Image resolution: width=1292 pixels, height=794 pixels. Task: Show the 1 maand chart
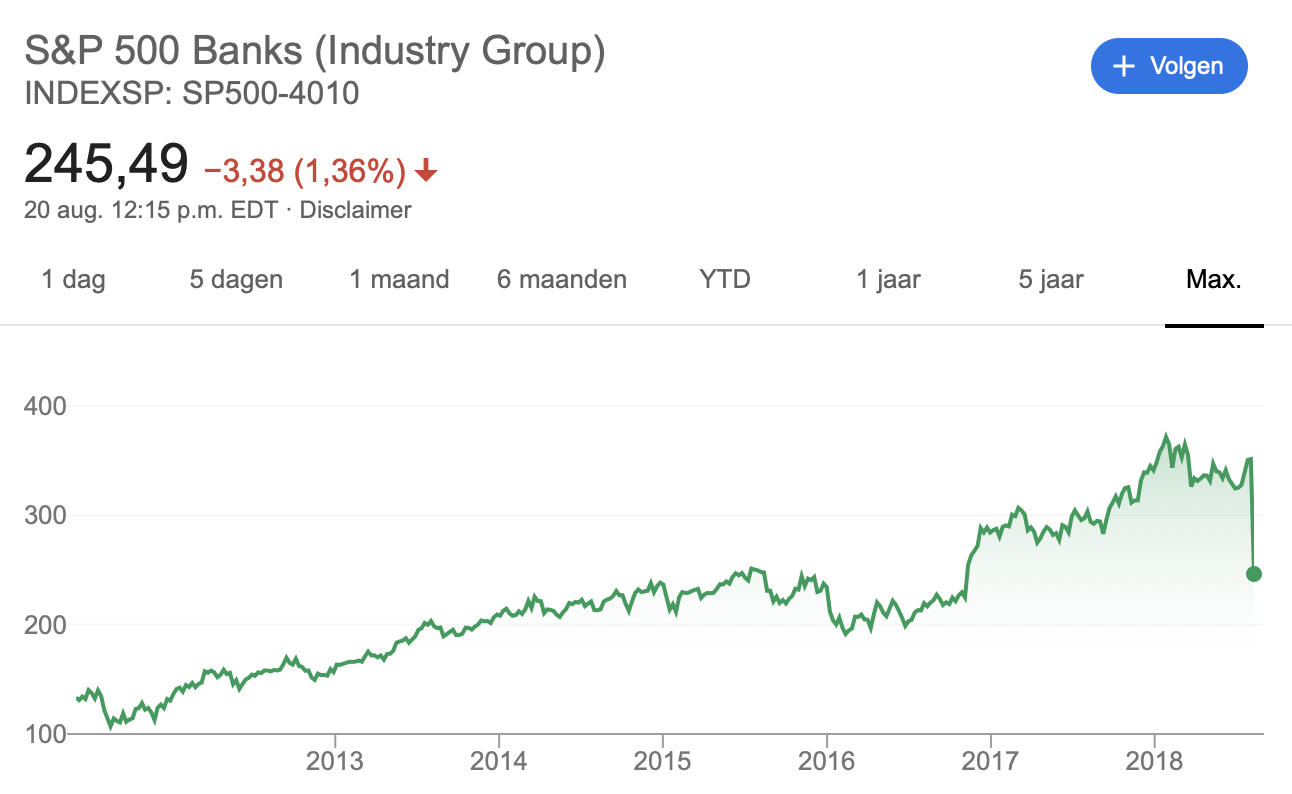pos(399,279)
